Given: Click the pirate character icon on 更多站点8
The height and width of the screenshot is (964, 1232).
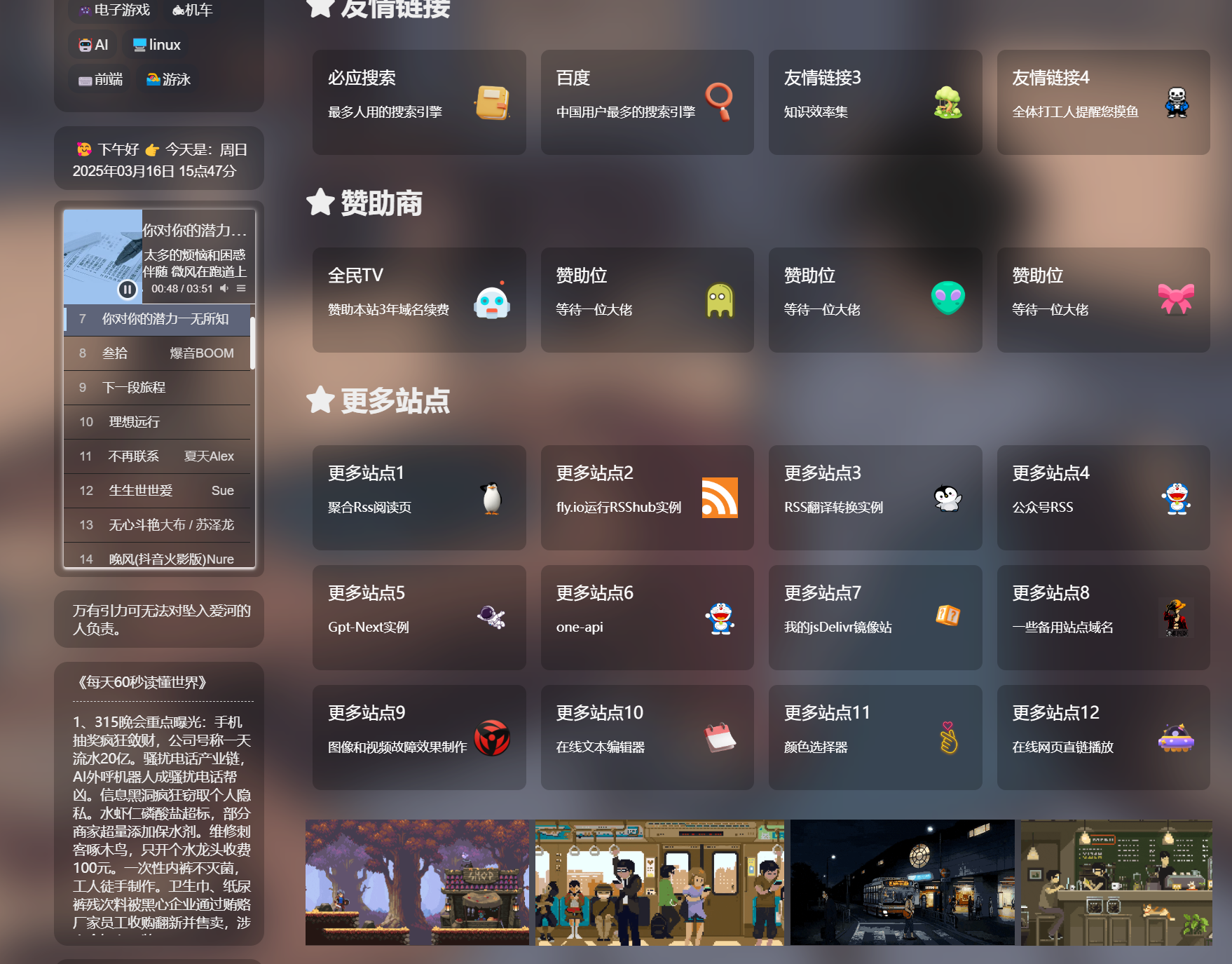Looking at the screenshot, I should click(1177, 618).
